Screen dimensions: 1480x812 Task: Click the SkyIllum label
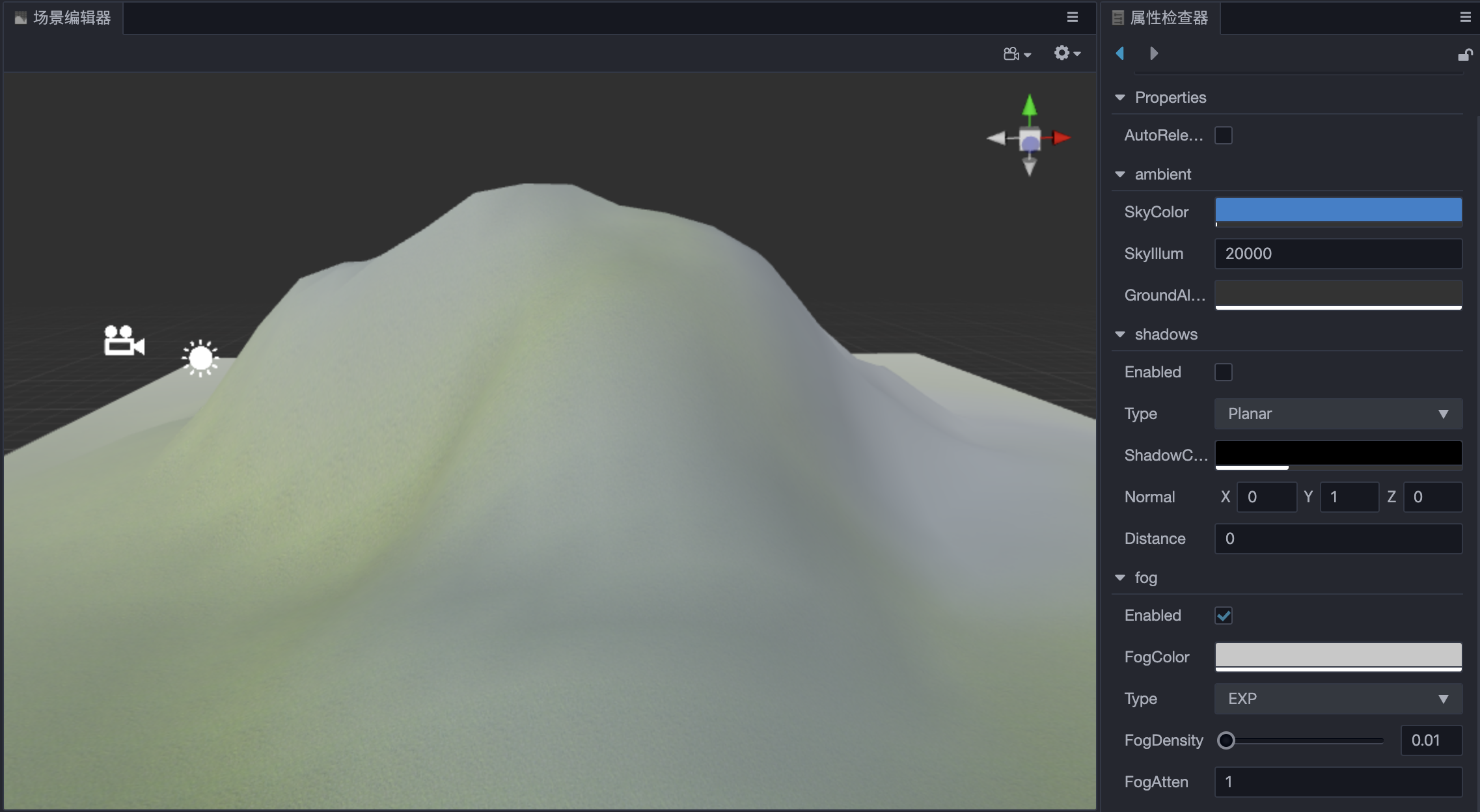(x=1154, y=254)
